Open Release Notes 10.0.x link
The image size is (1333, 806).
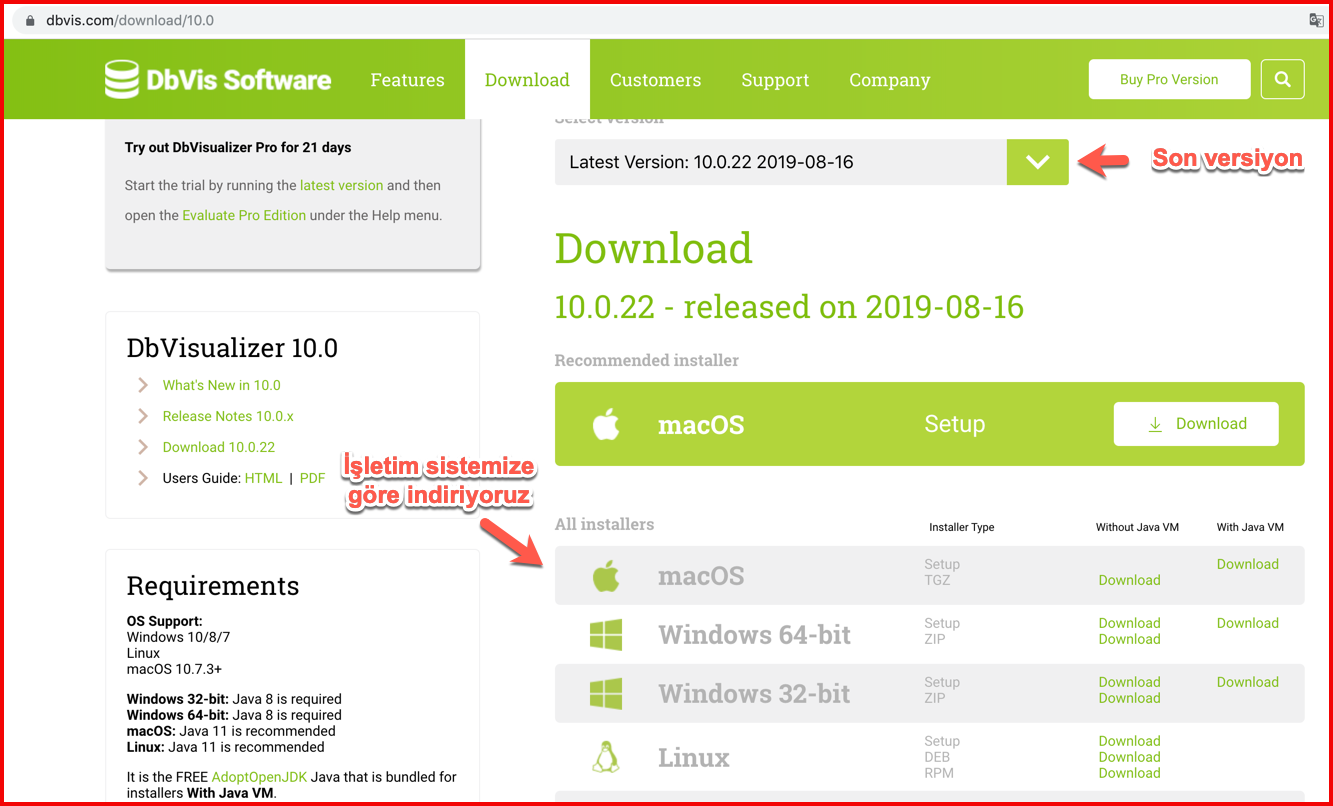click(x=228, y=416)
